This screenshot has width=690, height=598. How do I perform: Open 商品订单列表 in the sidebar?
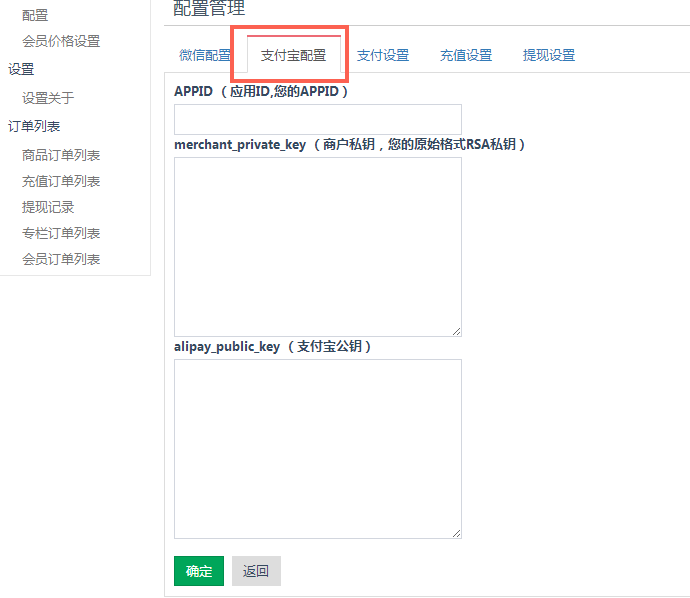click(61, 155)
